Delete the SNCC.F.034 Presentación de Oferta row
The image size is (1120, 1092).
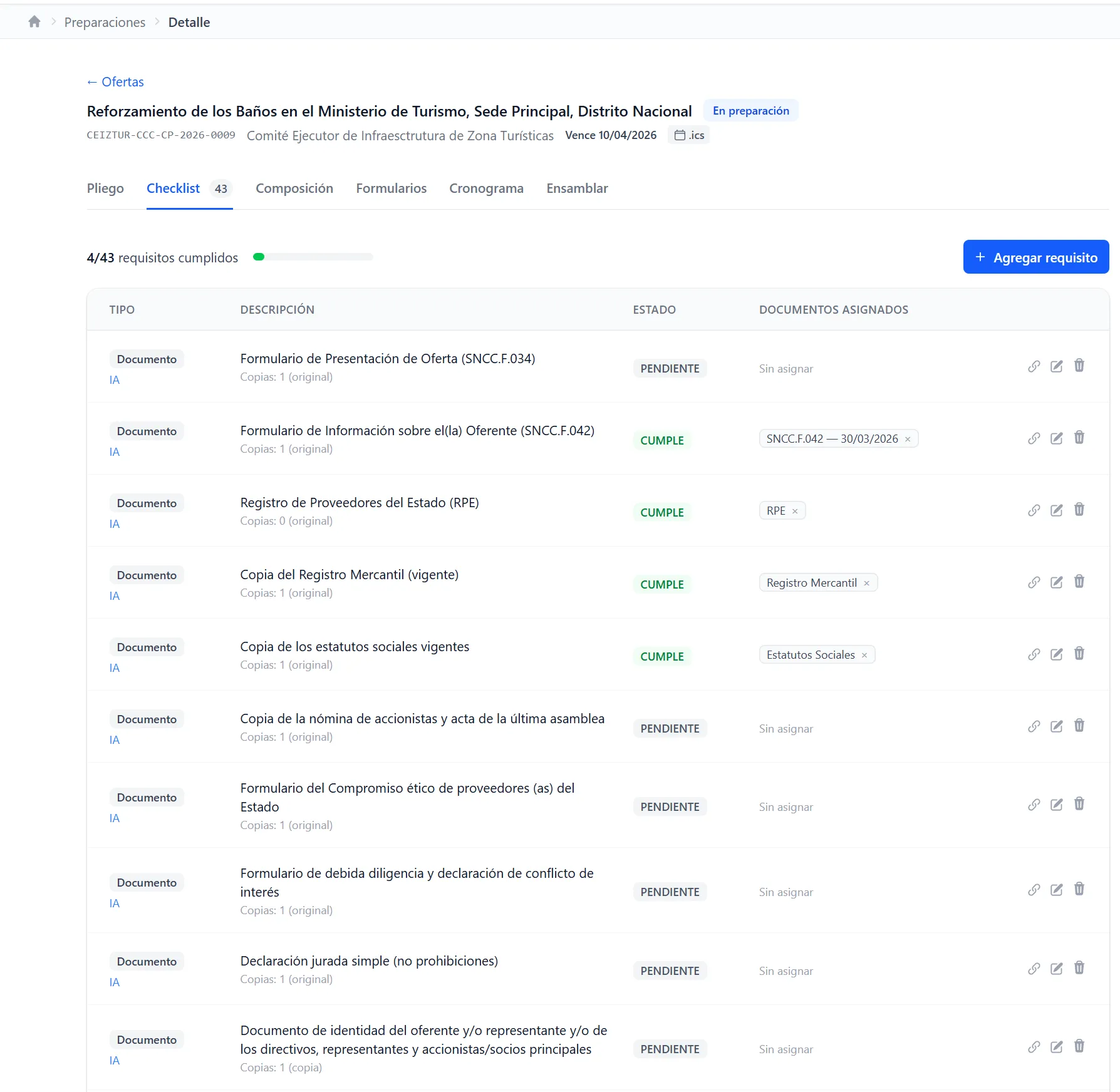tap(1079, 366)
